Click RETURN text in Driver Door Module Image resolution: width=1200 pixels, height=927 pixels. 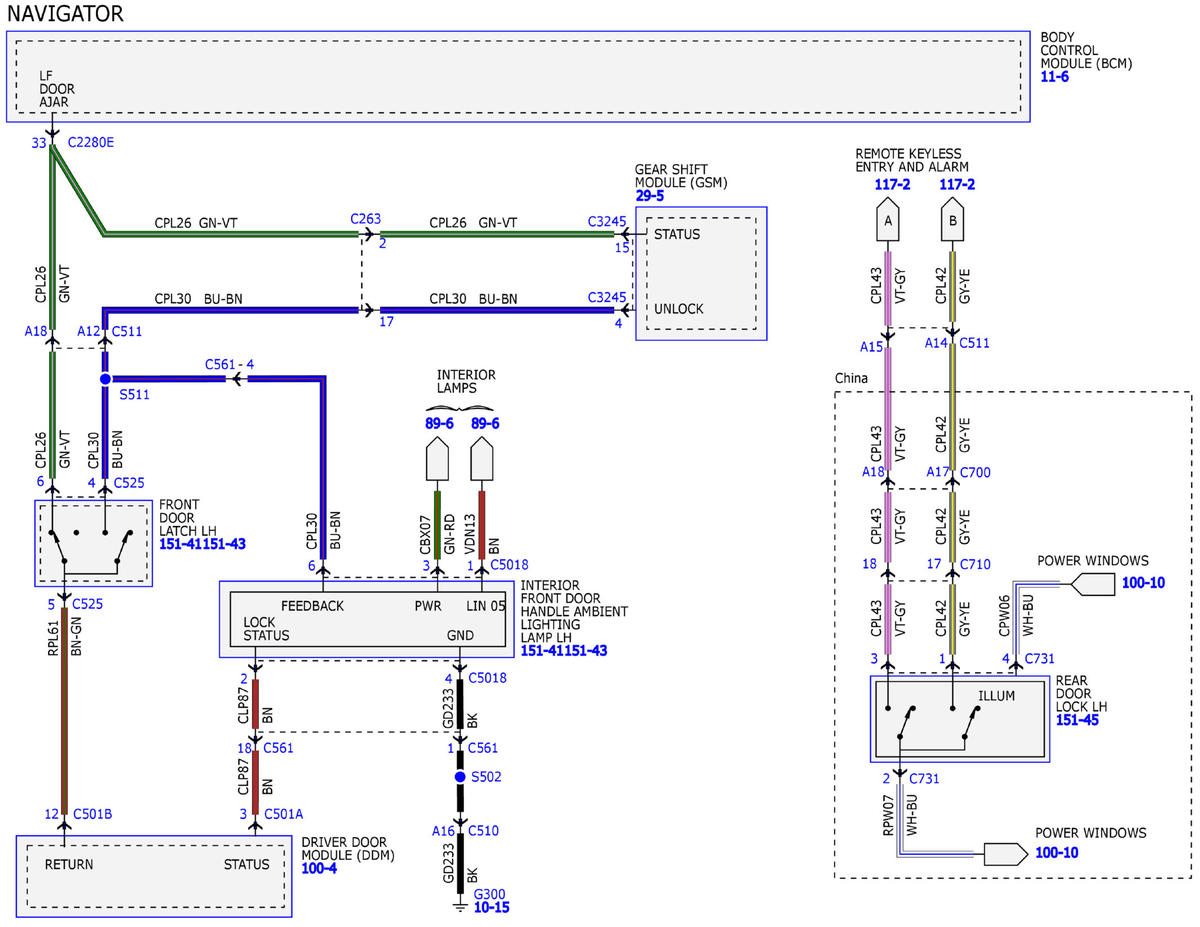coord(68,864)
